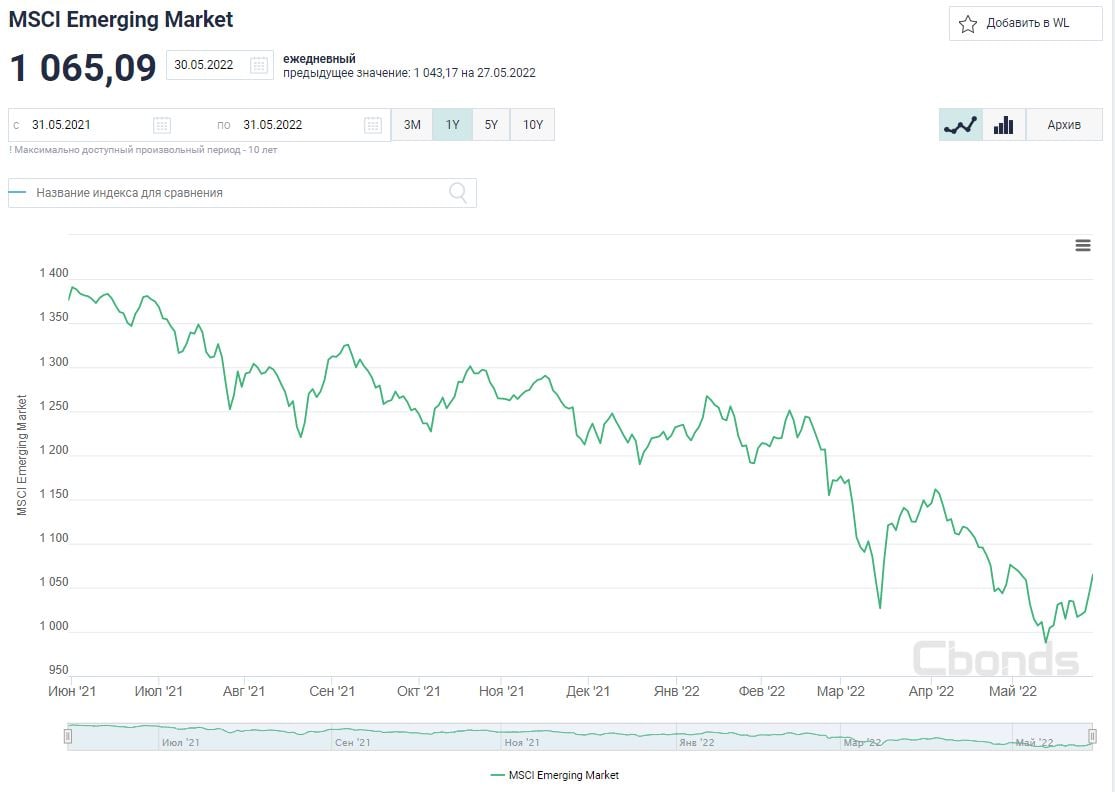Image resolution: width=1115 pixels, height=792 pixels.
Task: Open the end date calendar picker
Action: click(x=373, y=125)
